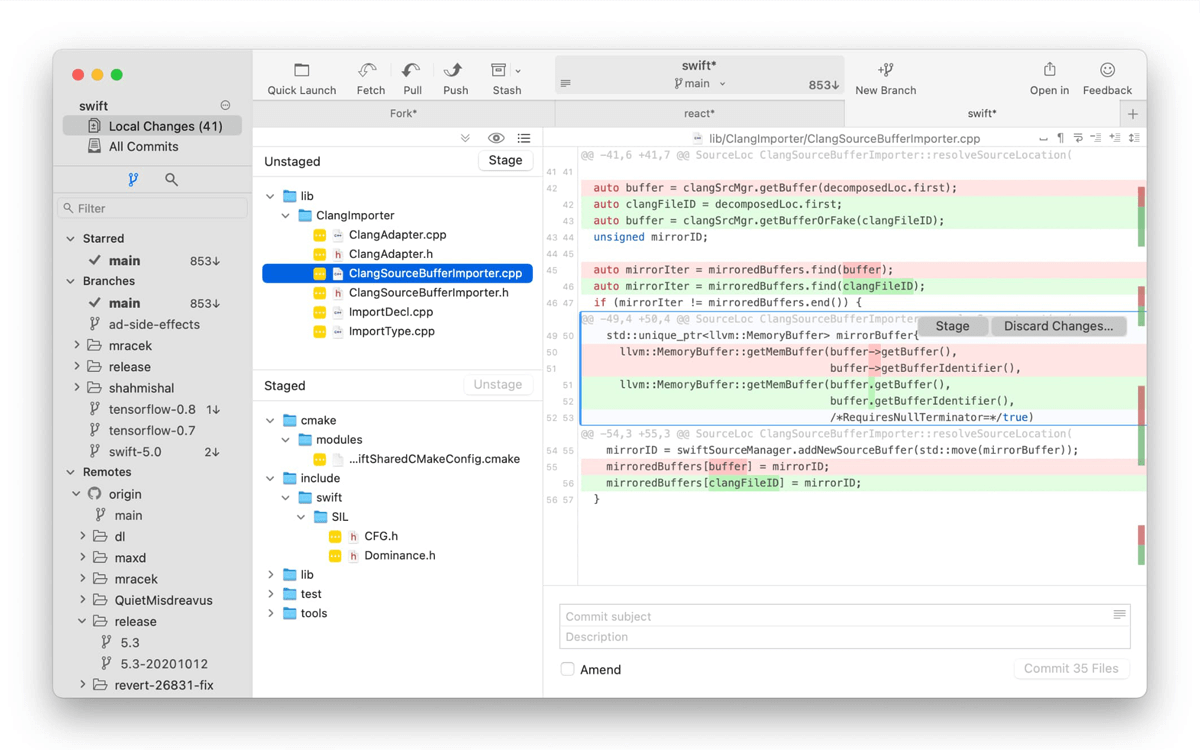Select the tensorflow-0.8 branch
Image resolution: width=1200 pixels, height=750 pixels.
coord(152,409)
